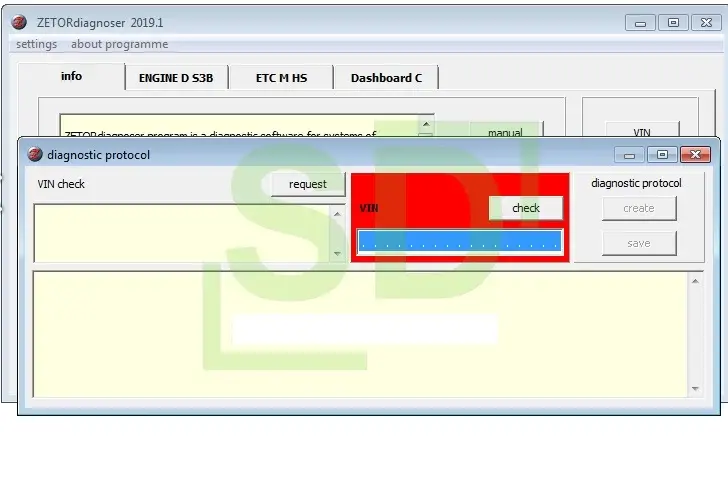
Task: Click the 'diagnostic protocol' group label
Action: [x=636, y=183]
